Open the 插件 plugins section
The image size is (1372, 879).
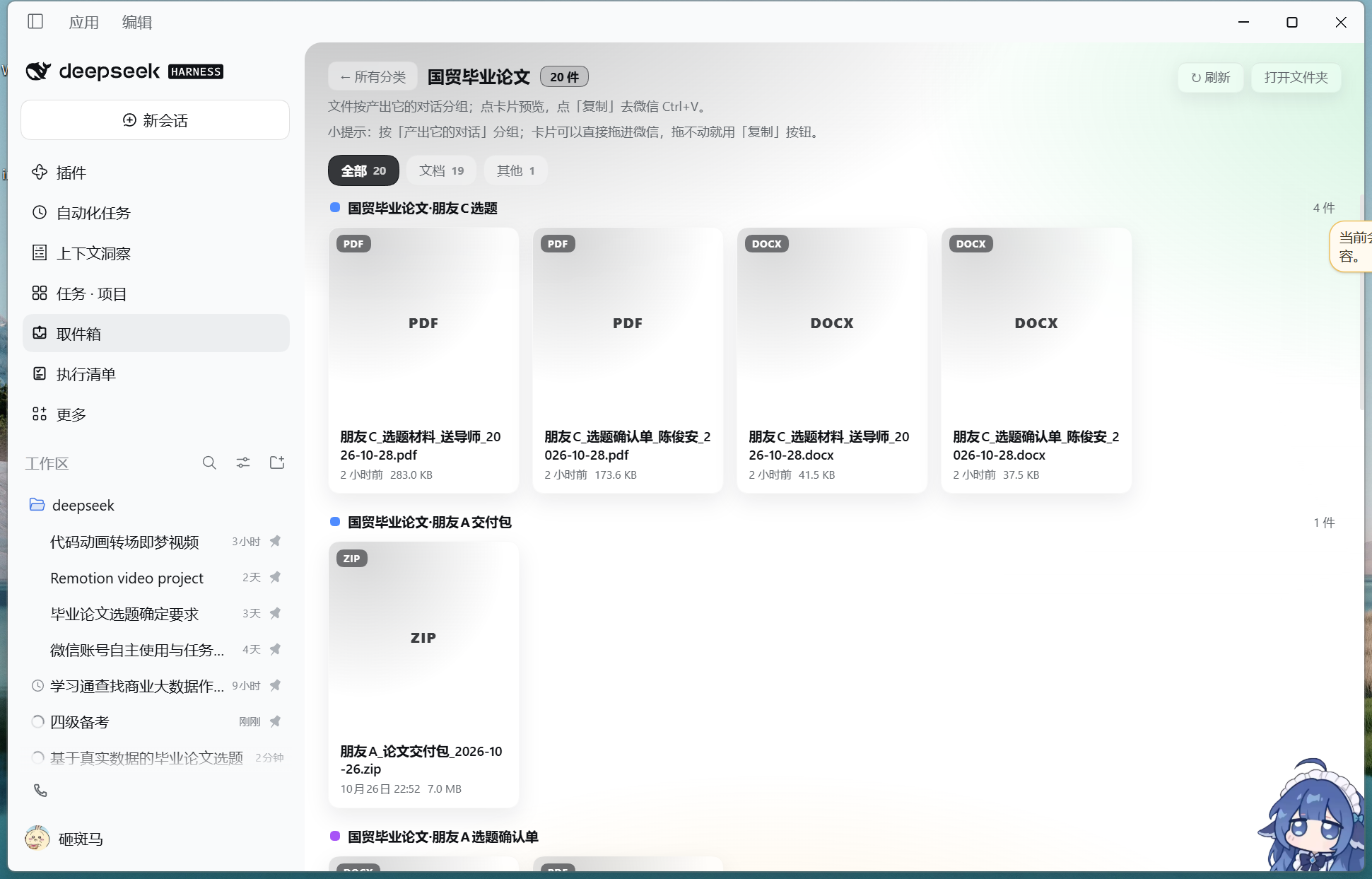point(156,173)
